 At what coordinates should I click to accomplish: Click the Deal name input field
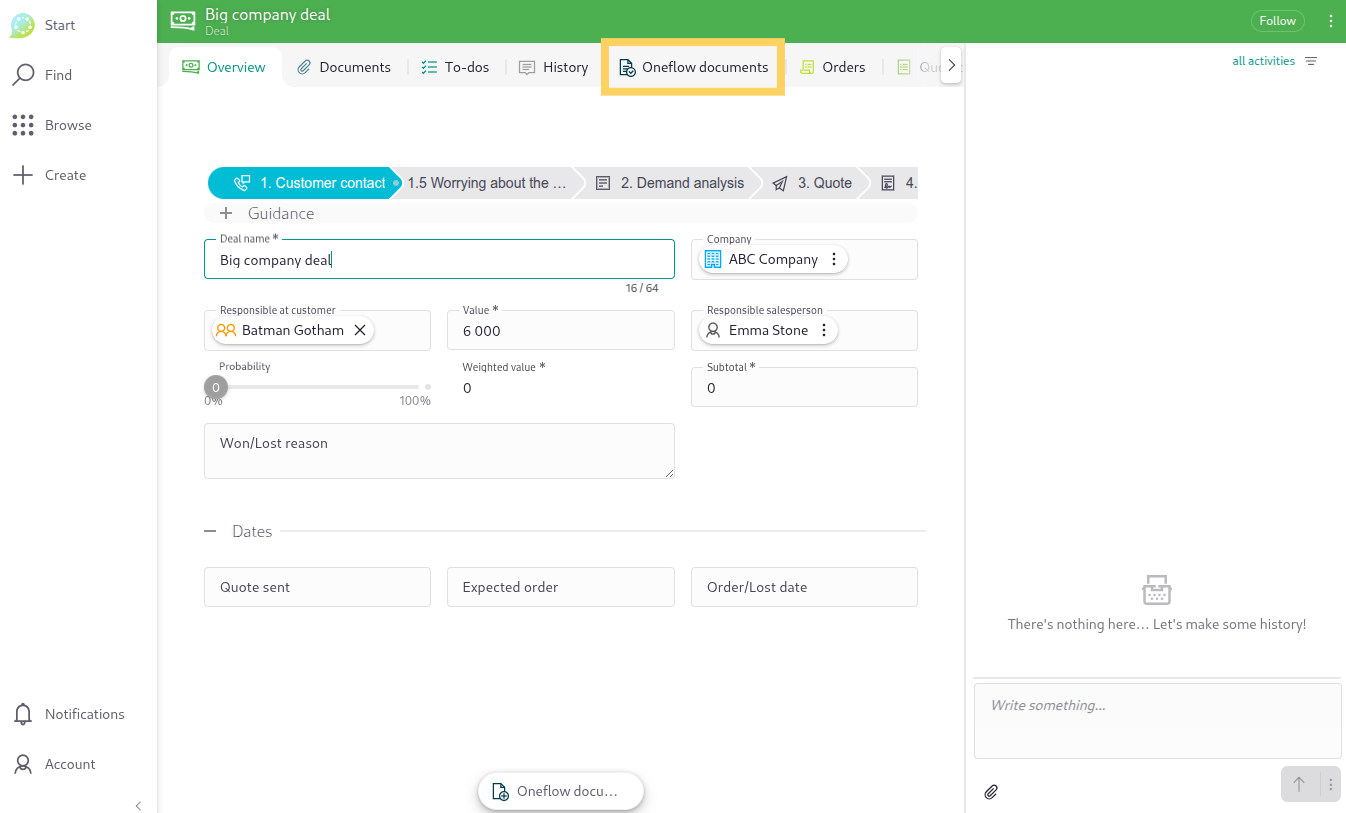[439, 259]
